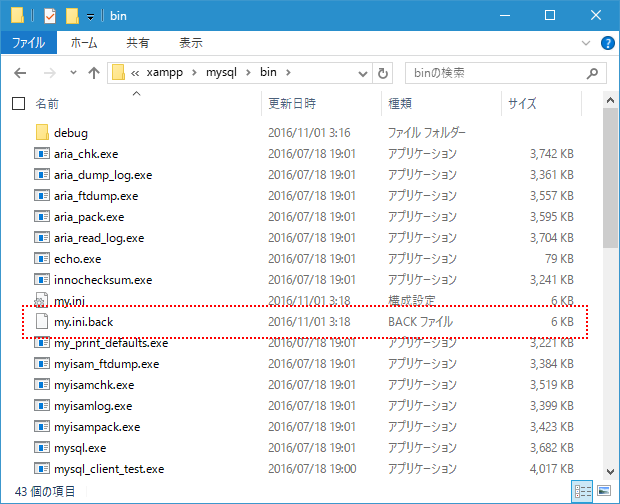
Task: Select the innochecksum.exe file icon
Action: tap(42, 279)
